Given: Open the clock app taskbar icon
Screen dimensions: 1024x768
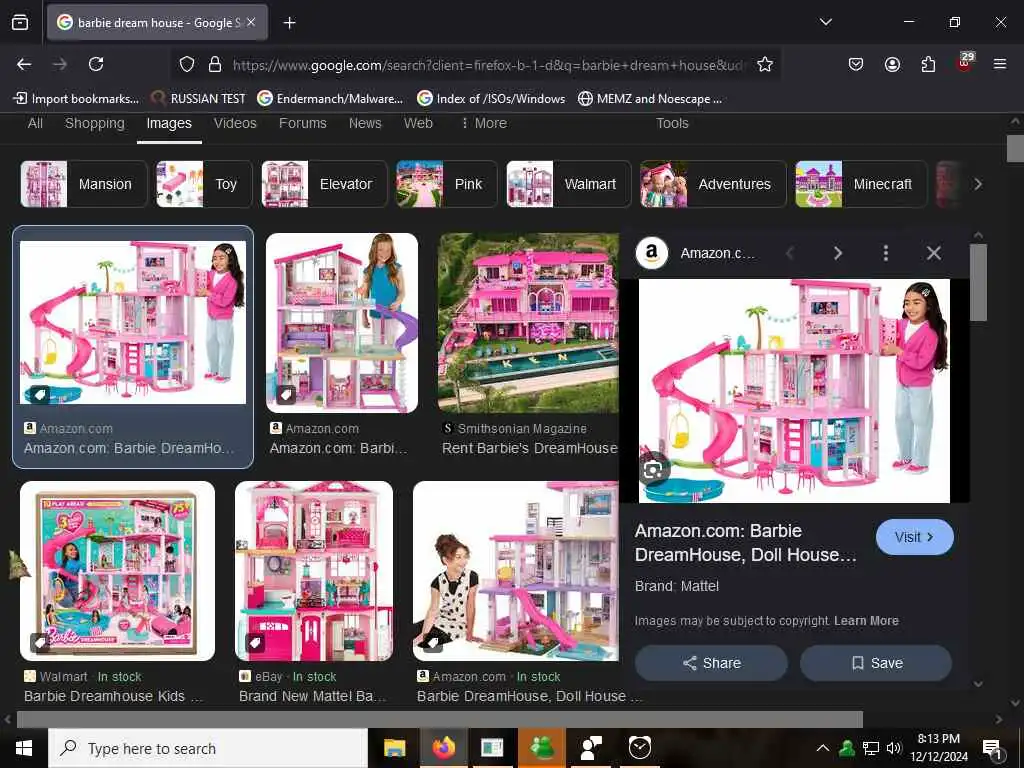Looking at the screenshot, I should pyautogui.click(x=639, y=748).
